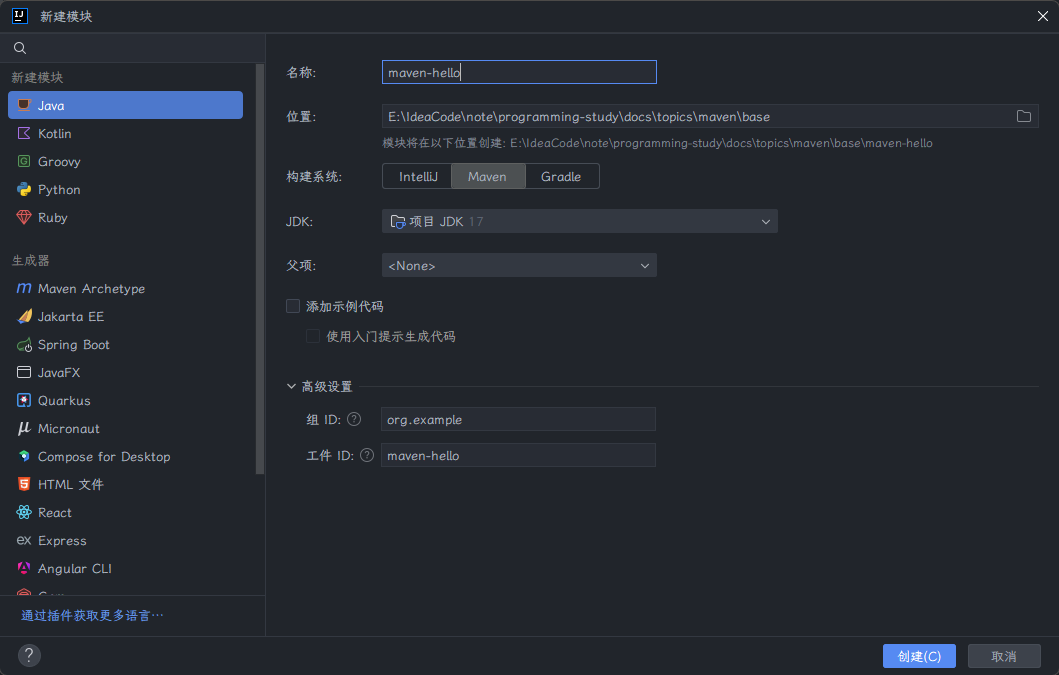Click the 新建模块 list heading

point(37,78)
